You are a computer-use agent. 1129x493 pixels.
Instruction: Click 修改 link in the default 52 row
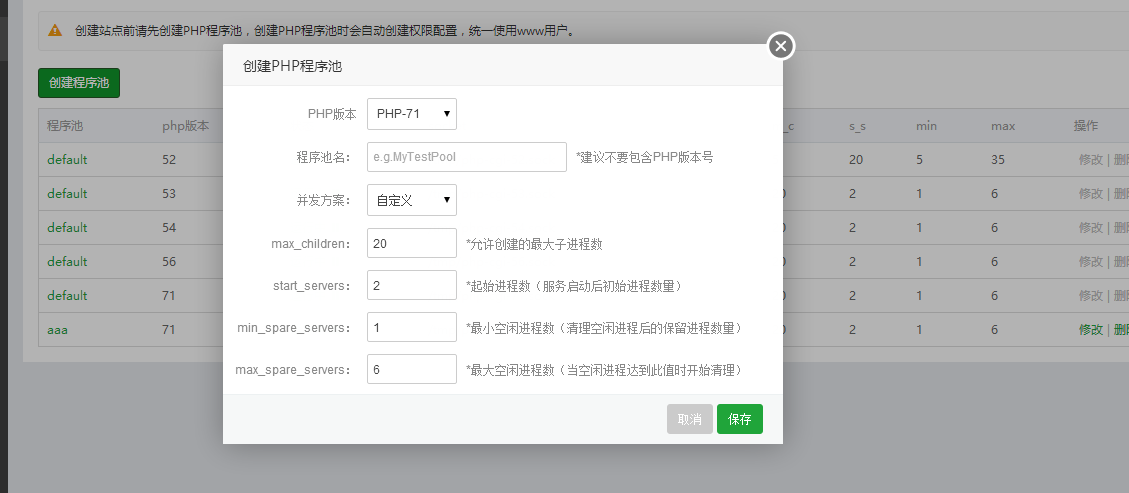pos(1090,159)
